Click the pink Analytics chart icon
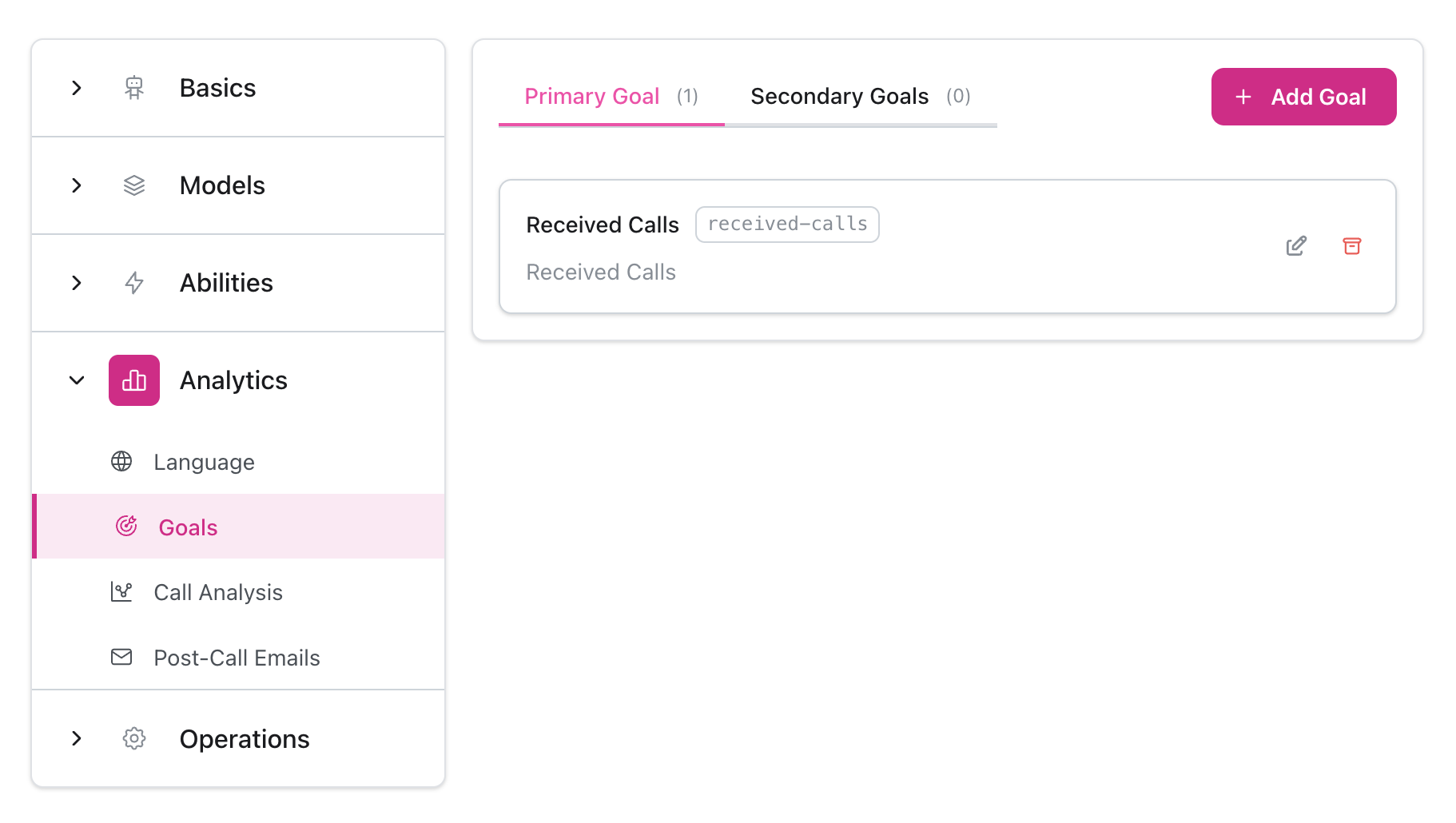The image size is (1456, 823). [x=133, y=380]
